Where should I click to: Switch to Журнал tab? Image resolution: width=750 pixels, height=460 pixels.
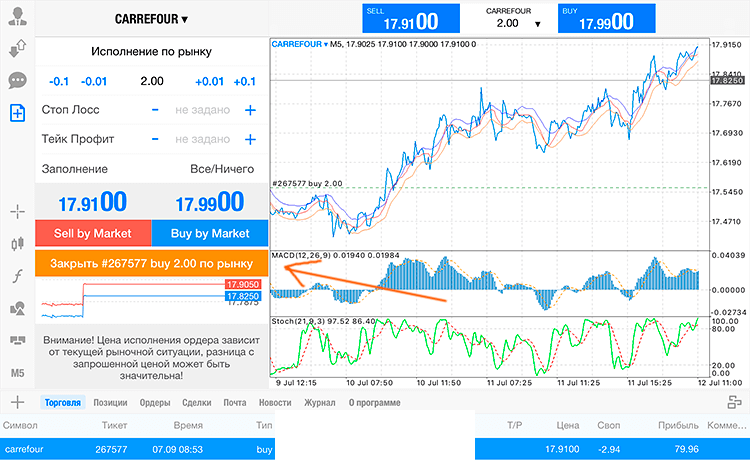point(320,403)
